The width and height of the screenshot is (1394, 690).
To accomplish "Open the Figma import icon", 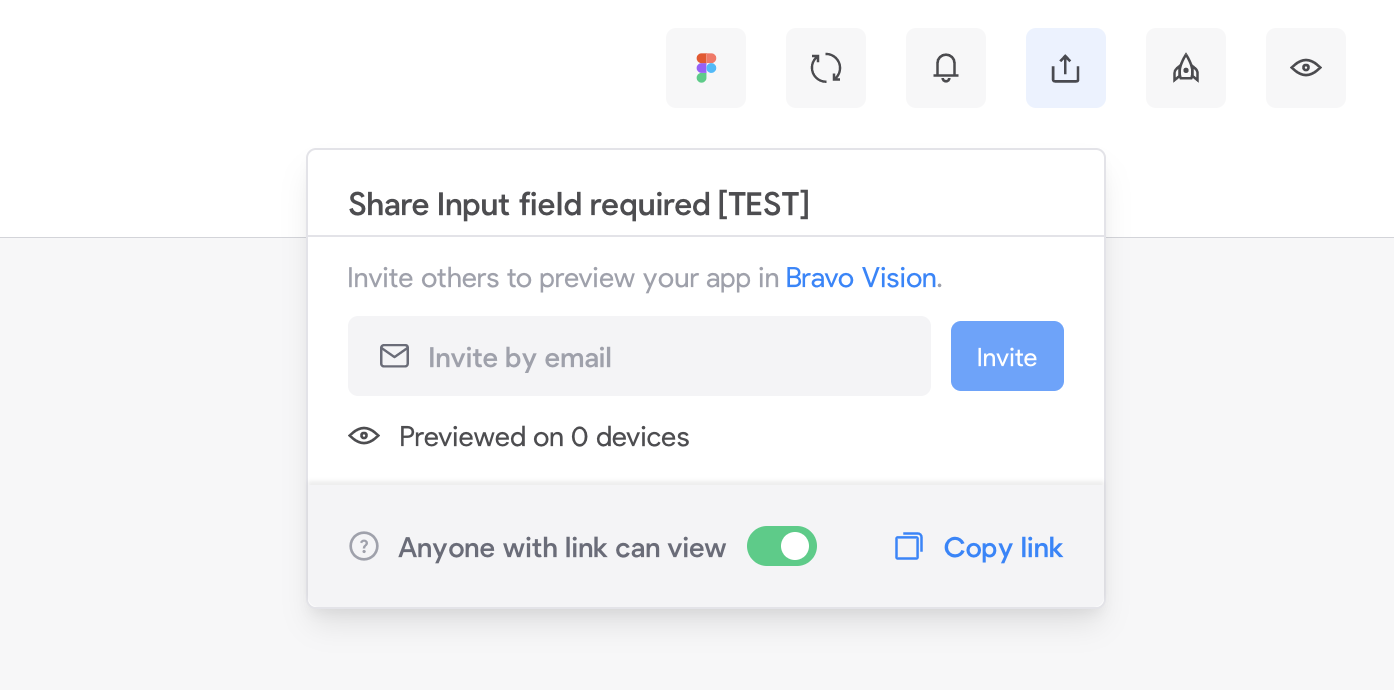I will 706,68.
